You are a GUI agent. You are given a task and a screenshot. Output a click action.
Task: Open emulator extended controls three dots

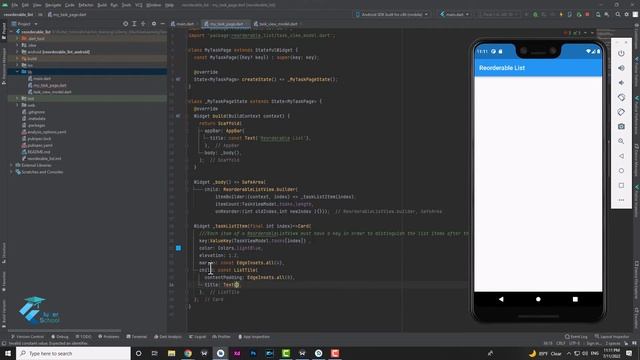click(x=621, y=200)
